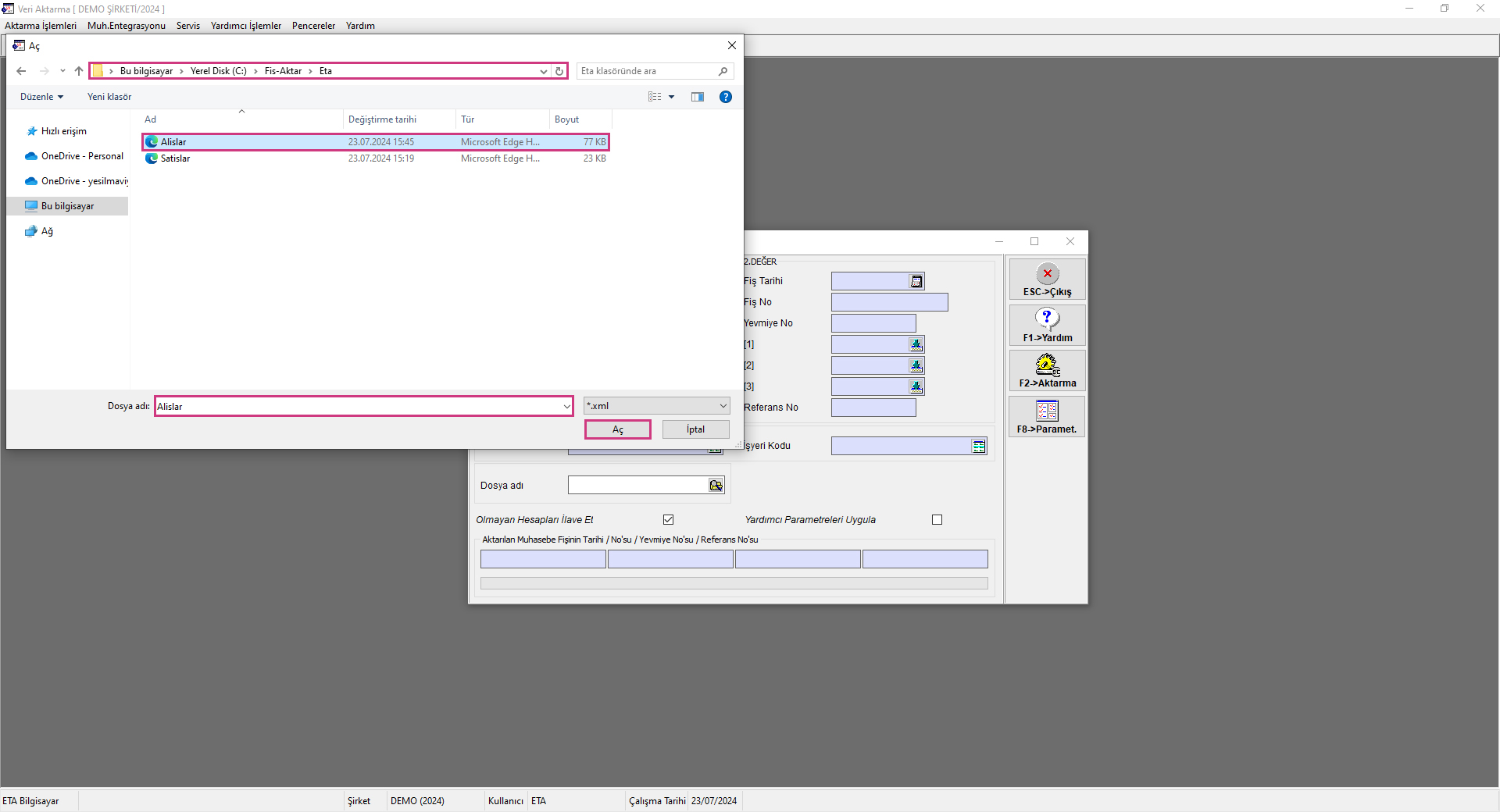Click the refresh icon beside address bar
1500x812 pixels.
coord(559,71)
